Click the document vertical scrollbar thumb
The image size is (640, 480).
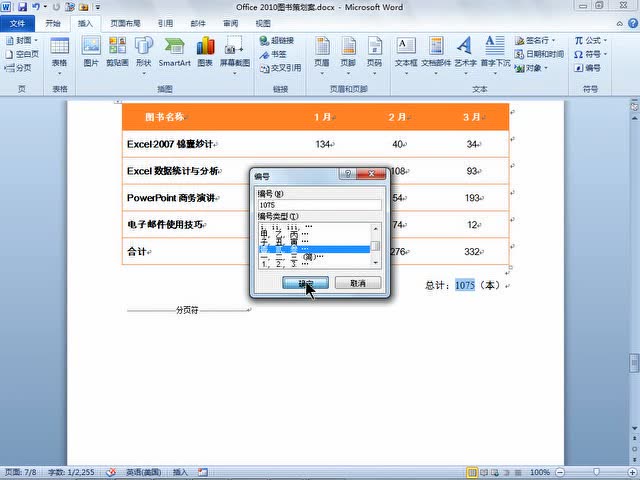click(634, 363)
